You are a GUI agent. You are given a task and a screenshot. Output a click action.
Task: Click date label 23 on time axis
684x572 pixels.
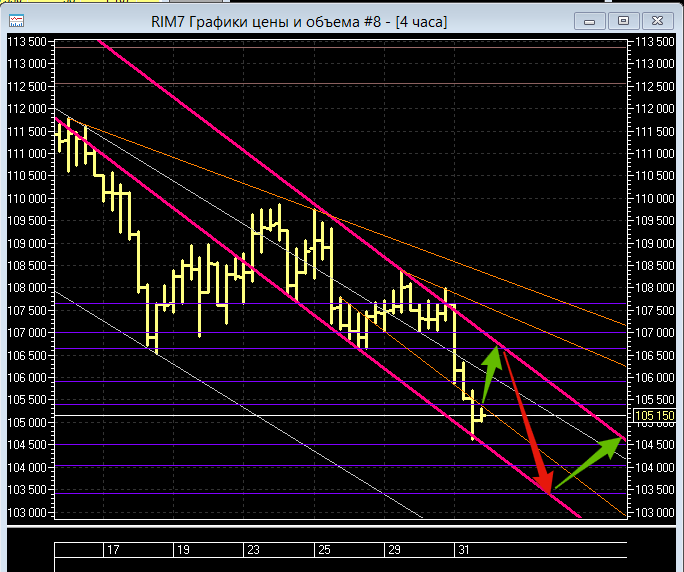click(253, 550)
